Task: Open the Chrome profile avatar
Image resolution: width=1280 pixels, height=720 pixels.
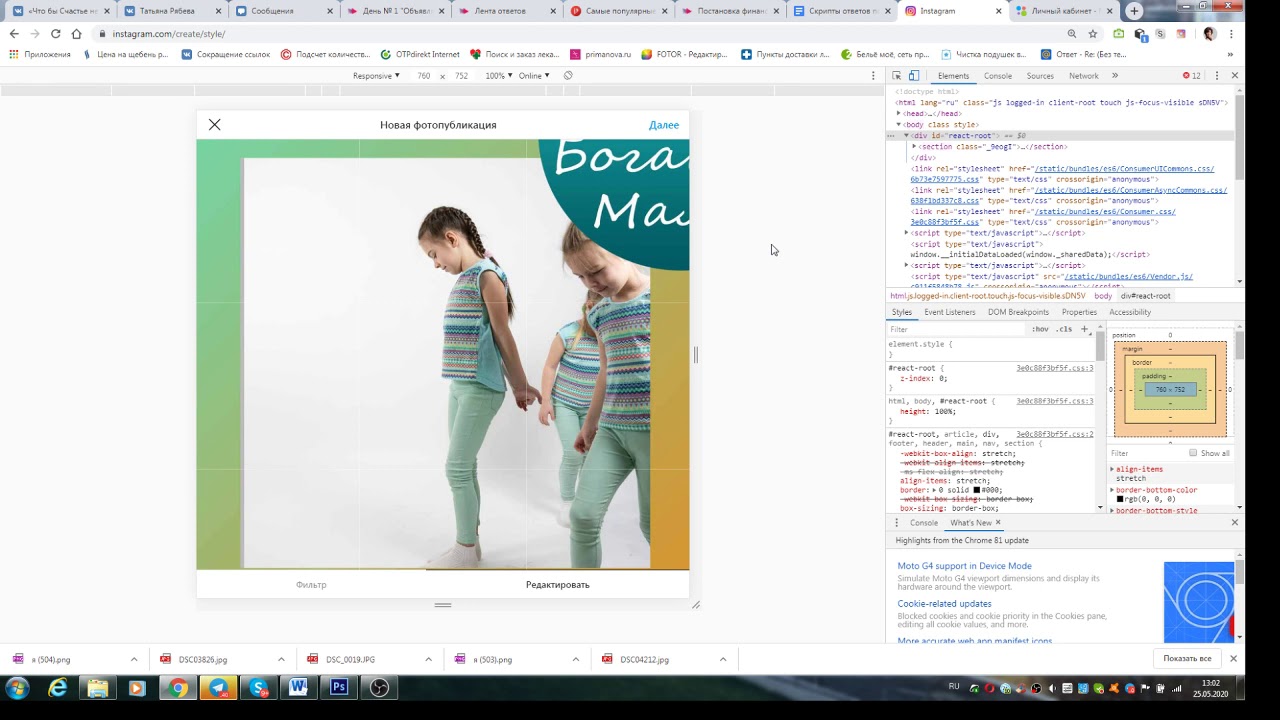Action: (x=1209, y=33)
